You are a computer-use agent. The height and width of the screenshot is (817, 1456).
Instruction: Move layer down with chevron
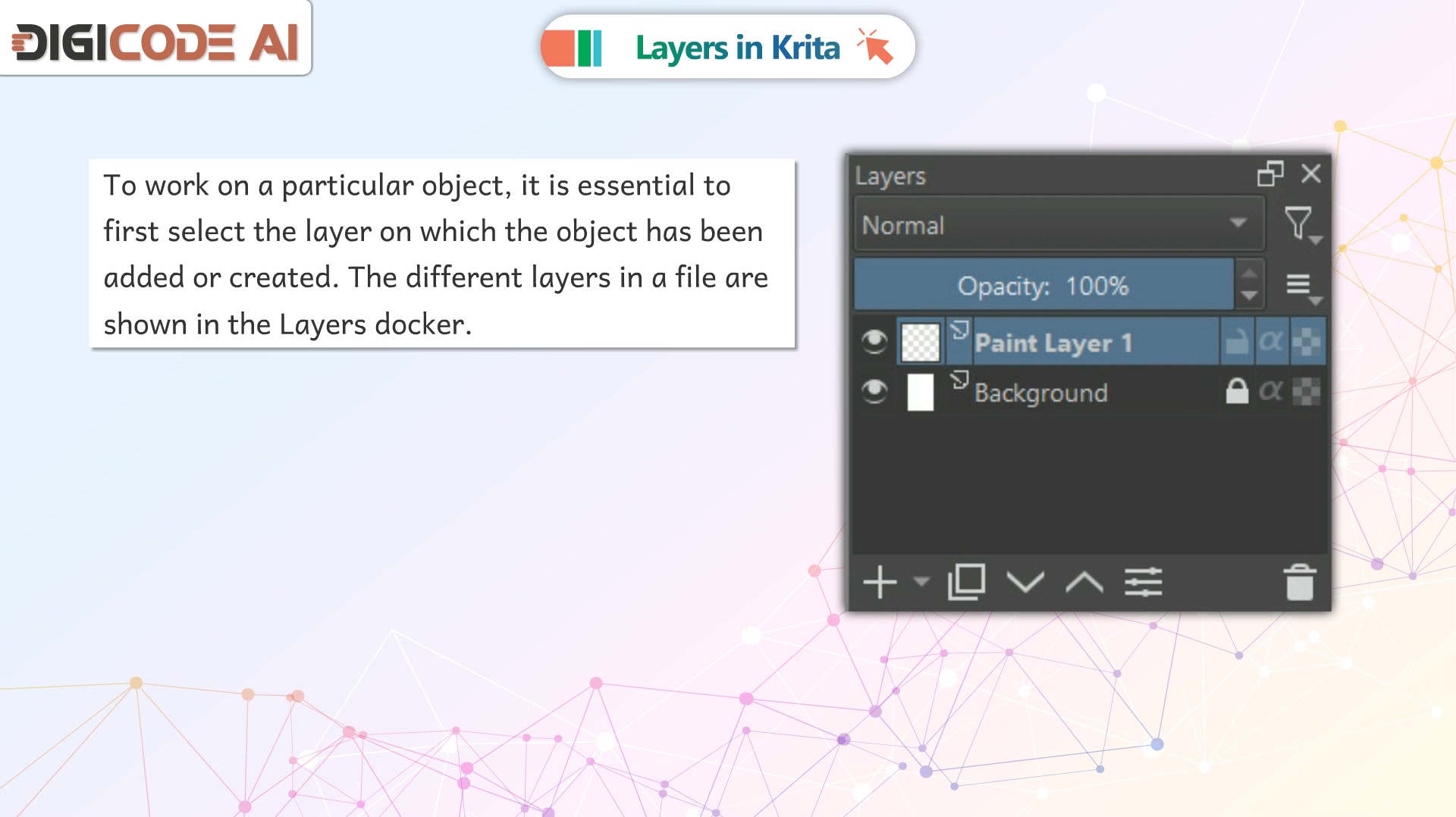tap(1025, 583)
